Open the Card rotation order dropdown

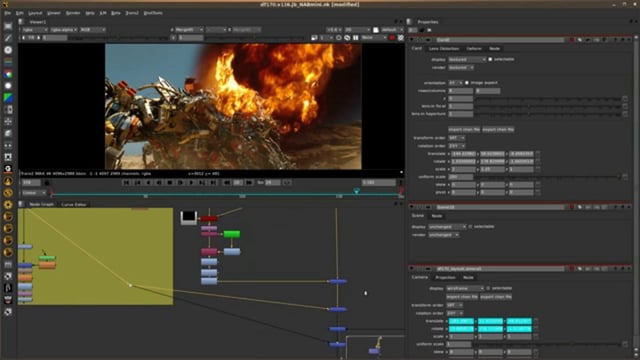click(x=456, y=146)
